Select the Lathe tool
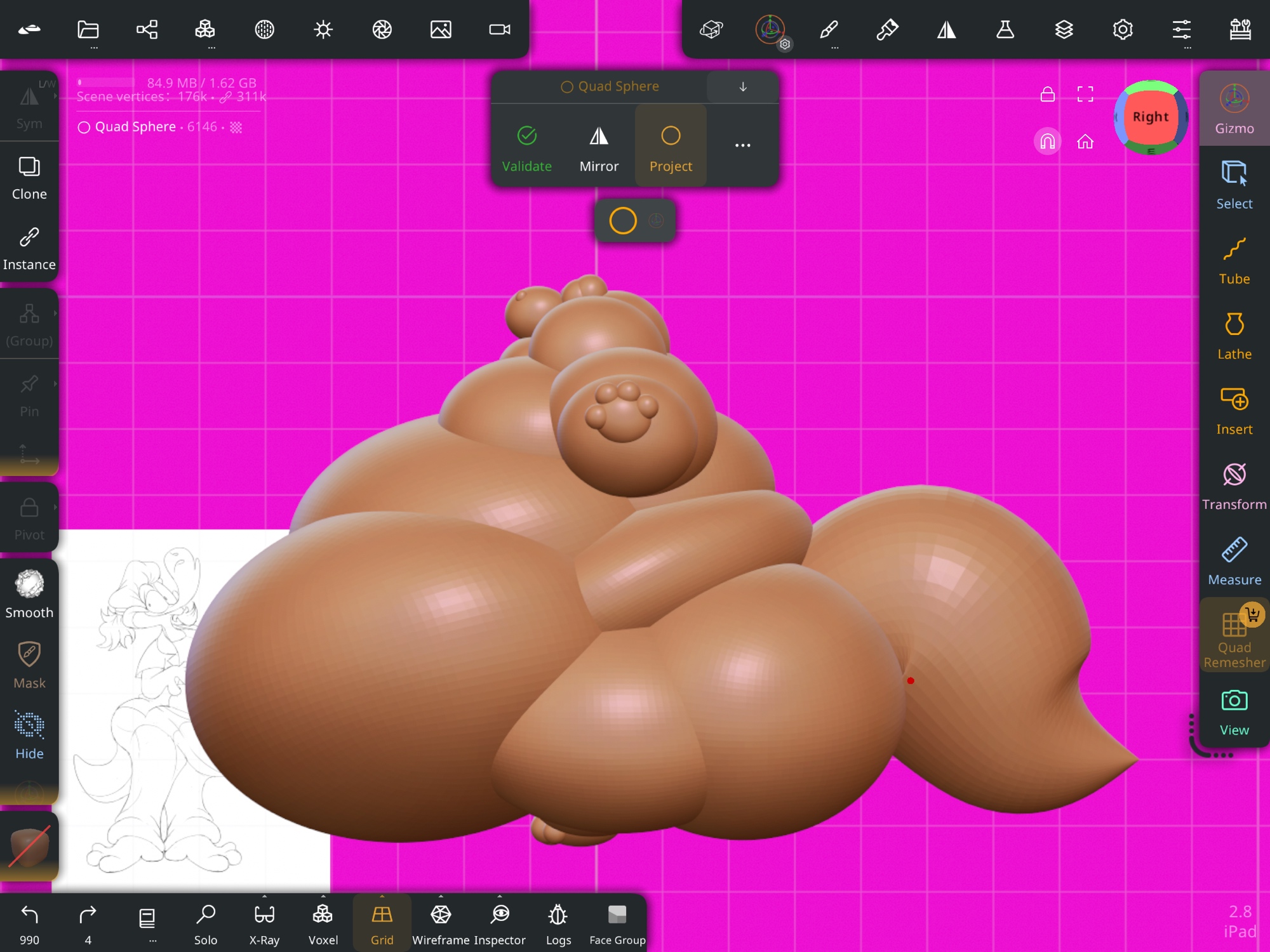The width and height of the screenshot is (1270, 952). click(1234, 335)
